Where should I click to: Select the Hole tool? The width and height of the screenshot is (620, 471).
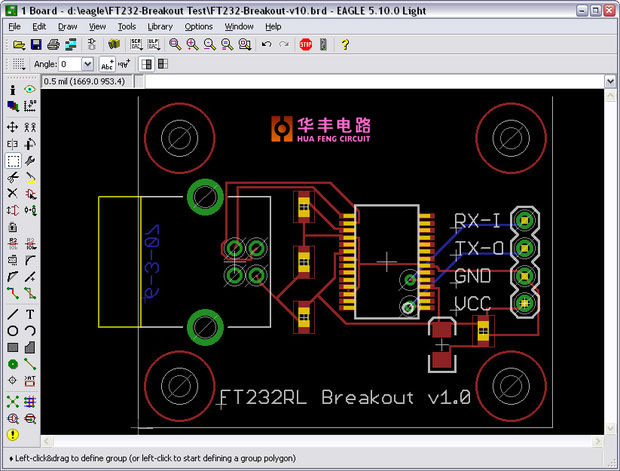click(13, 380)
